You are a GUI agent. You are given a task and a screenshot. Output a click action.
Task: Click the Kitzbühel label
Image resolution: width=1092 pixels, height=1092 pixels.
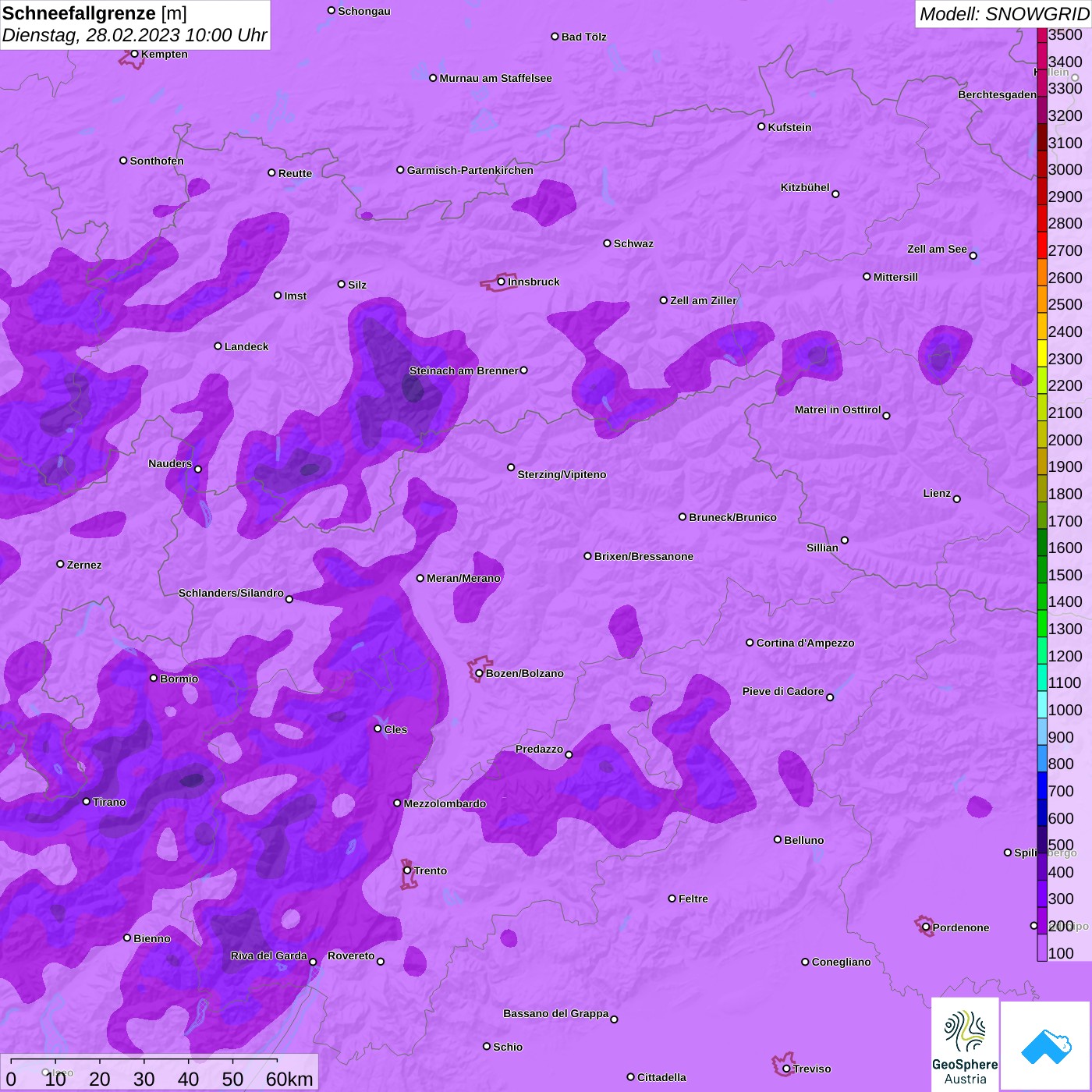pos(805,187)
